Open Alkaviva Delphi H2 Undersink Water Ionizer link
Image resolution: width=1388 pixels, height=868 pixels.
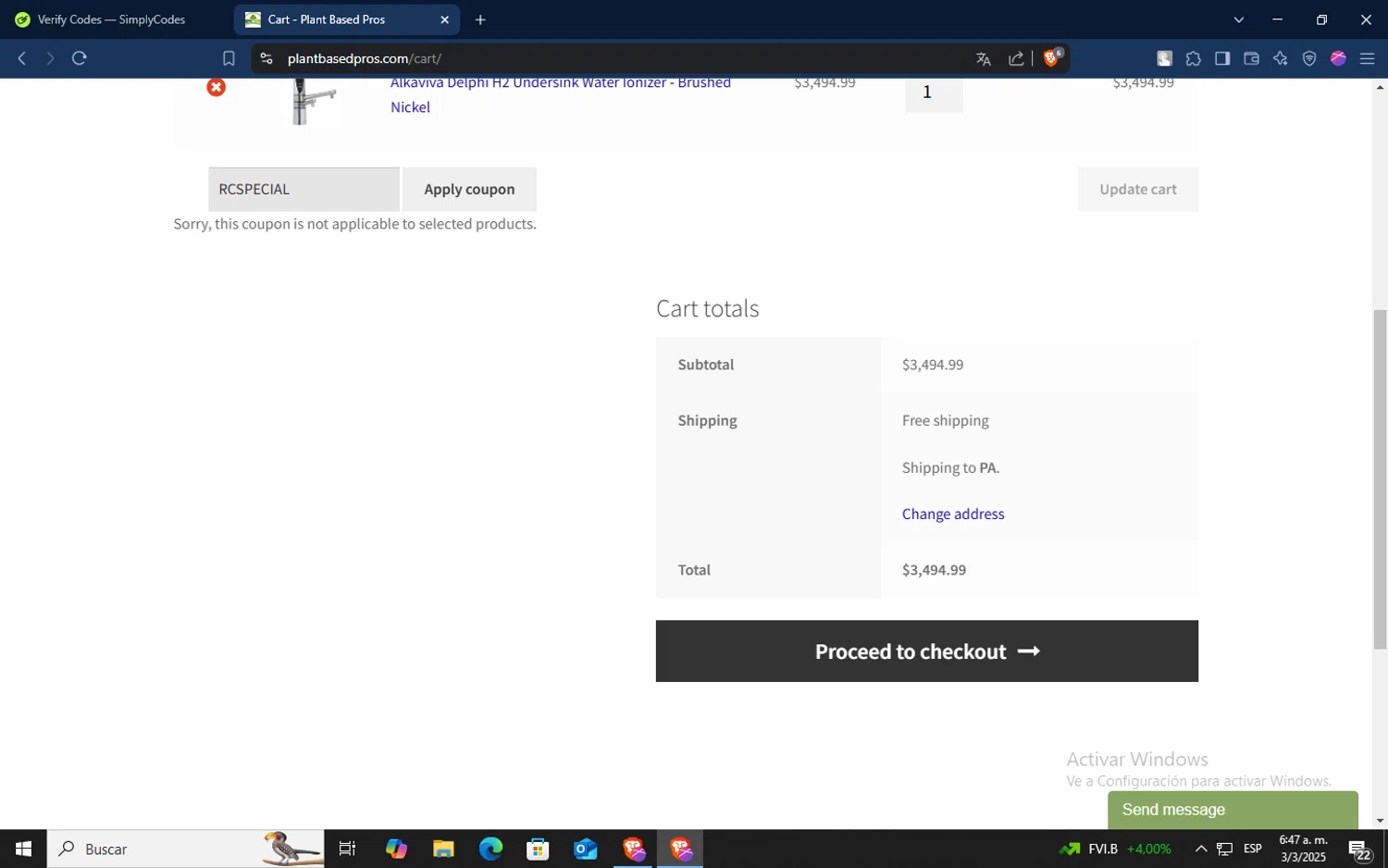click(x=561, y=94)
